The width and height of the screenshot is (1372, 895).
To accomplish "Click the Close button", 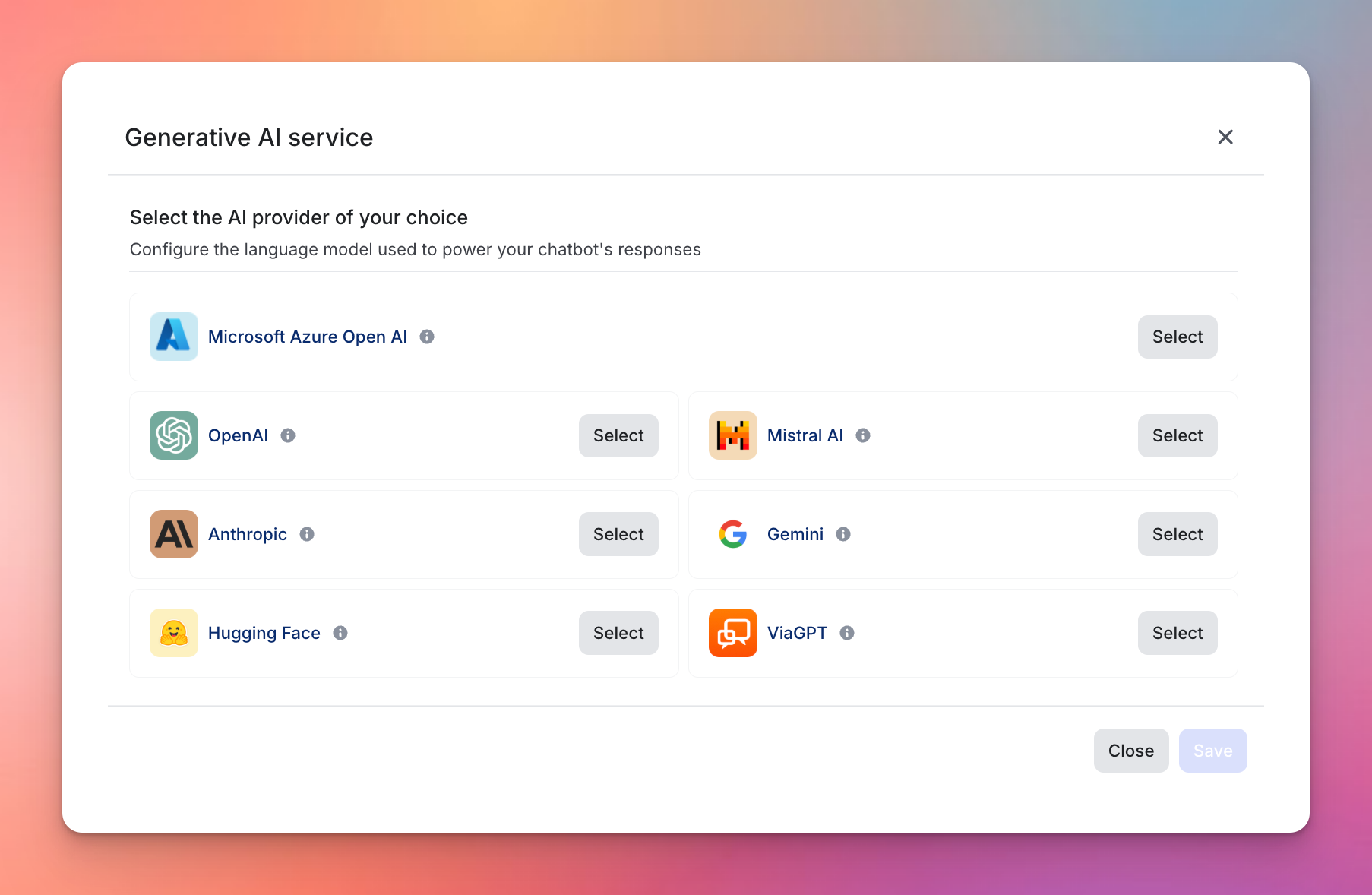I will [1131, 751].
